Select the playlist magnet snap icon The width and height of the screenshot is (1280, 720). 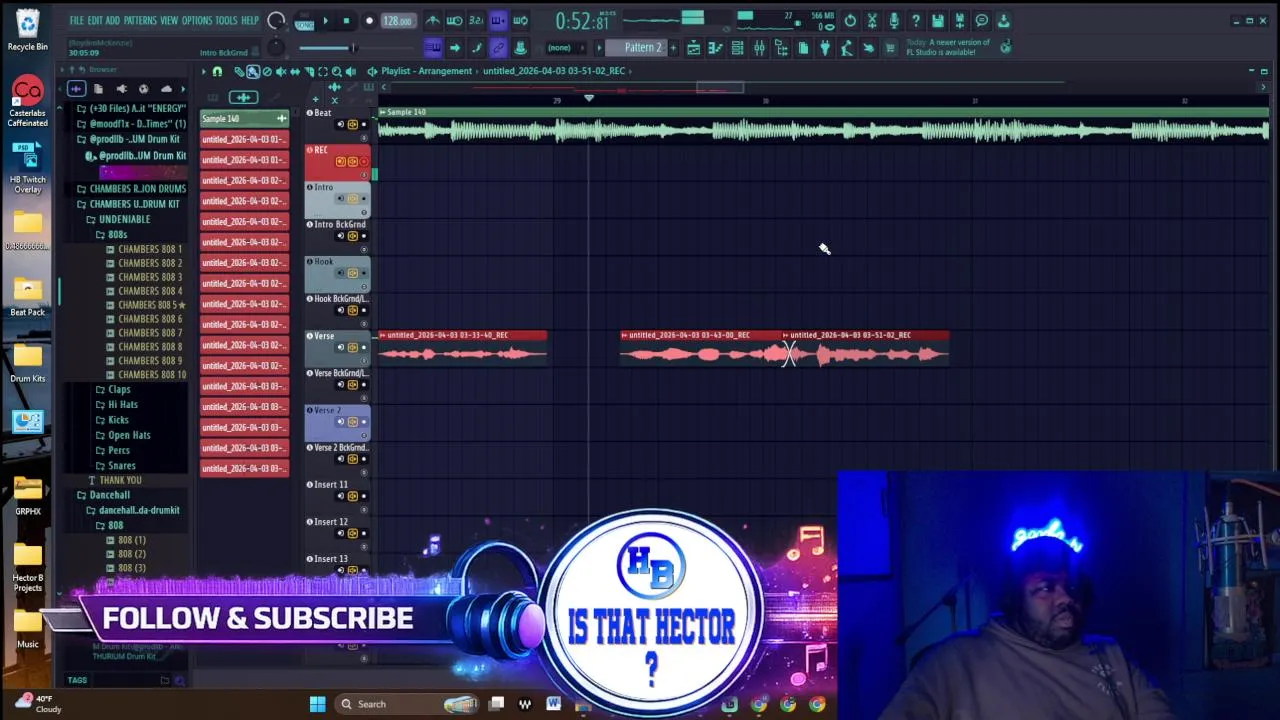click(217, 72)
